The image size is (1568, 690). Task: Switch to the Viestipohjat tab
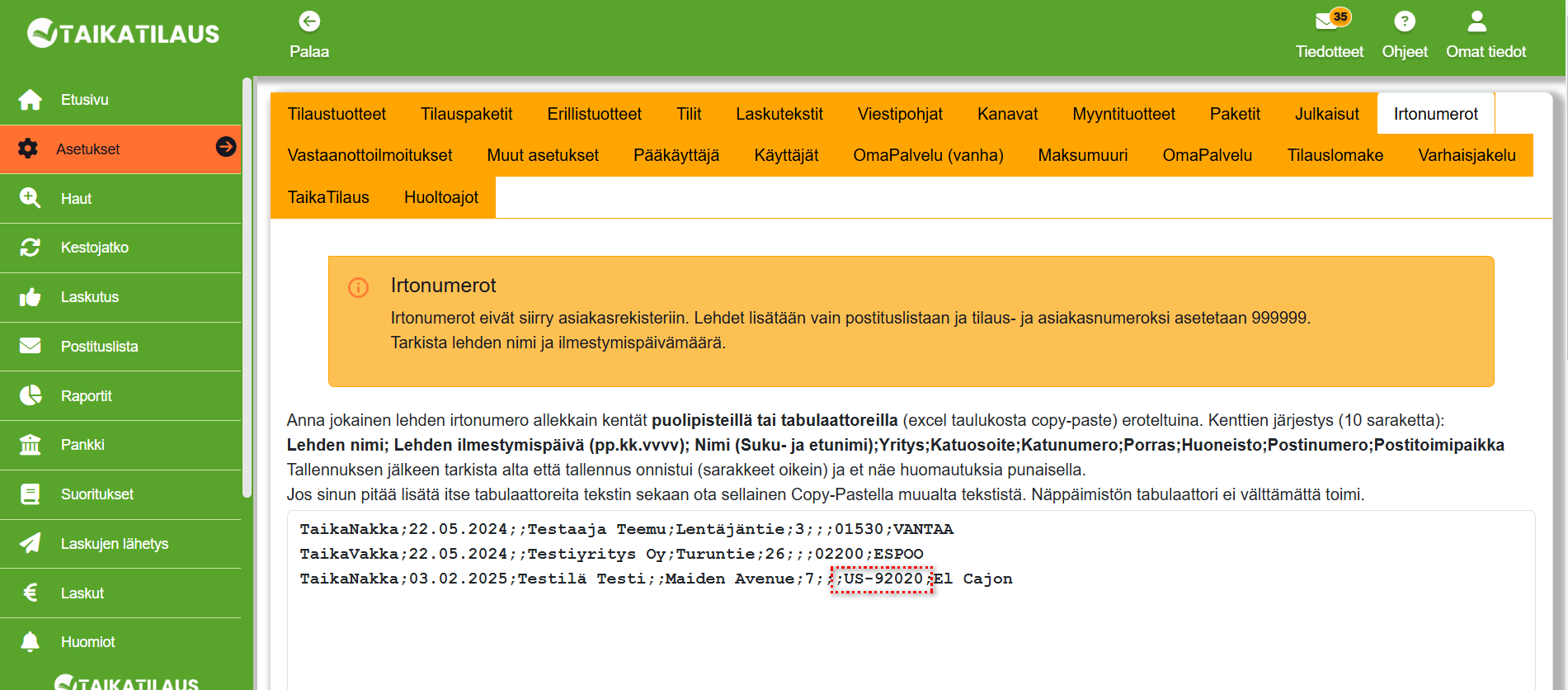pos(900,114)
